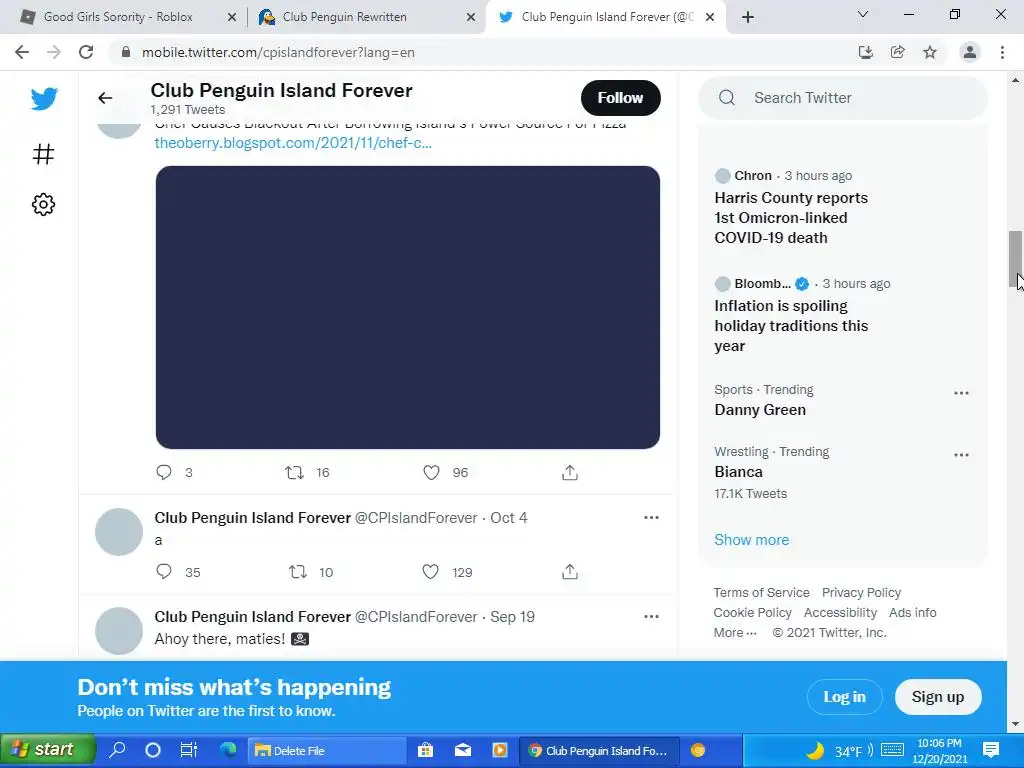
Task: Retweet the post with 16 retweets
Action: pyautogui.click(x=295, y=472)
